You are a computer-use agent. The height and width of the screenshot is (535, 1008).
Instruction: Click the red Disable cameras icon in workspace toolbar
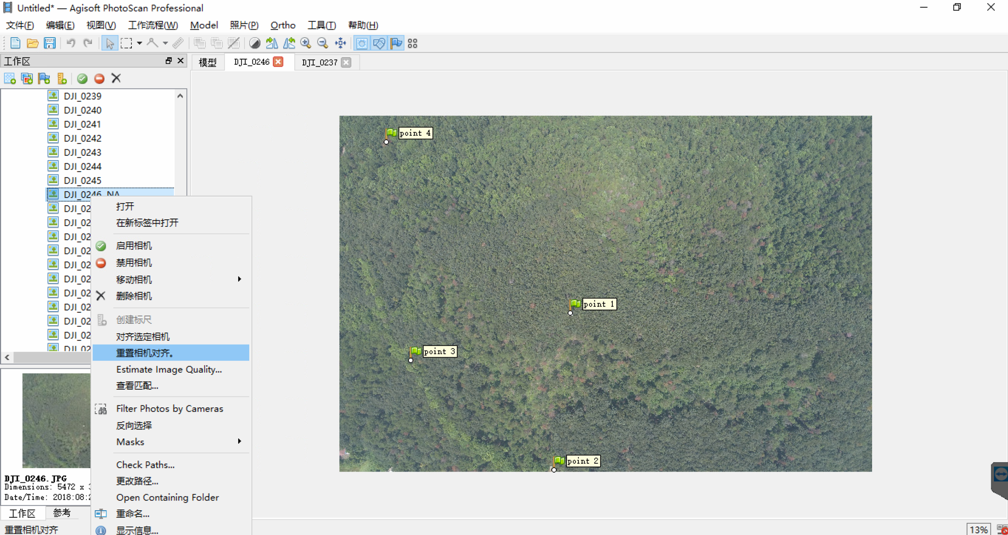point(99,78)
